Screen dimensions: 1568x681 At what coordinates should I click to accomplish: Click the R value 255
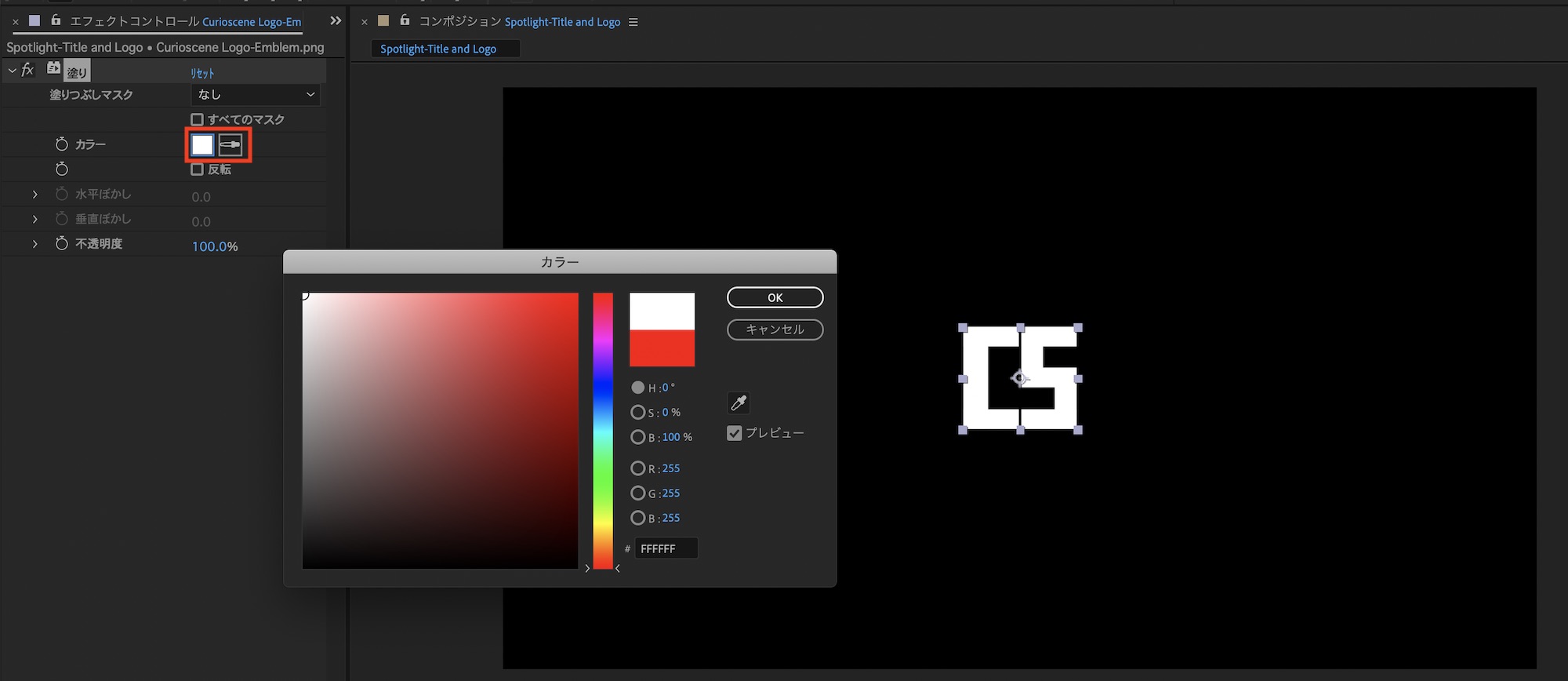tap(671, 468)
